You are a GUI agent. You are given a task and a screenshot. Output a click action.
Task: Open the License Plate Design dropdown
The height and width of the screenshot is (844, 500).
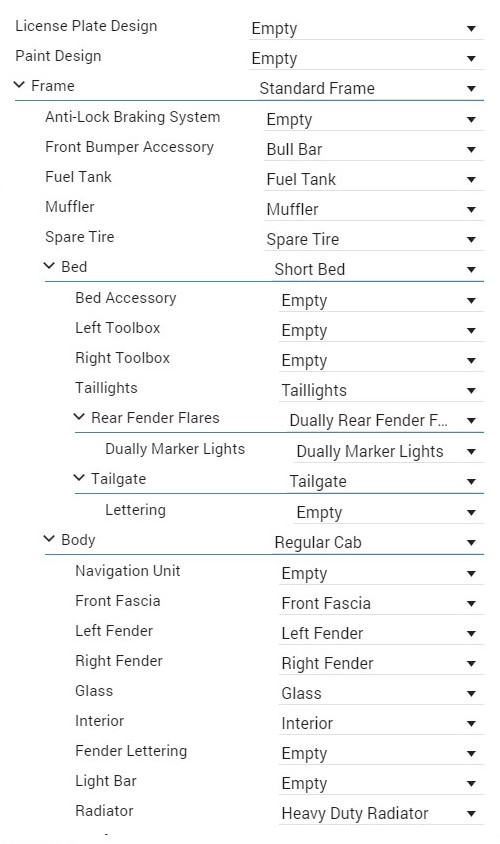[x=366, y=28]
